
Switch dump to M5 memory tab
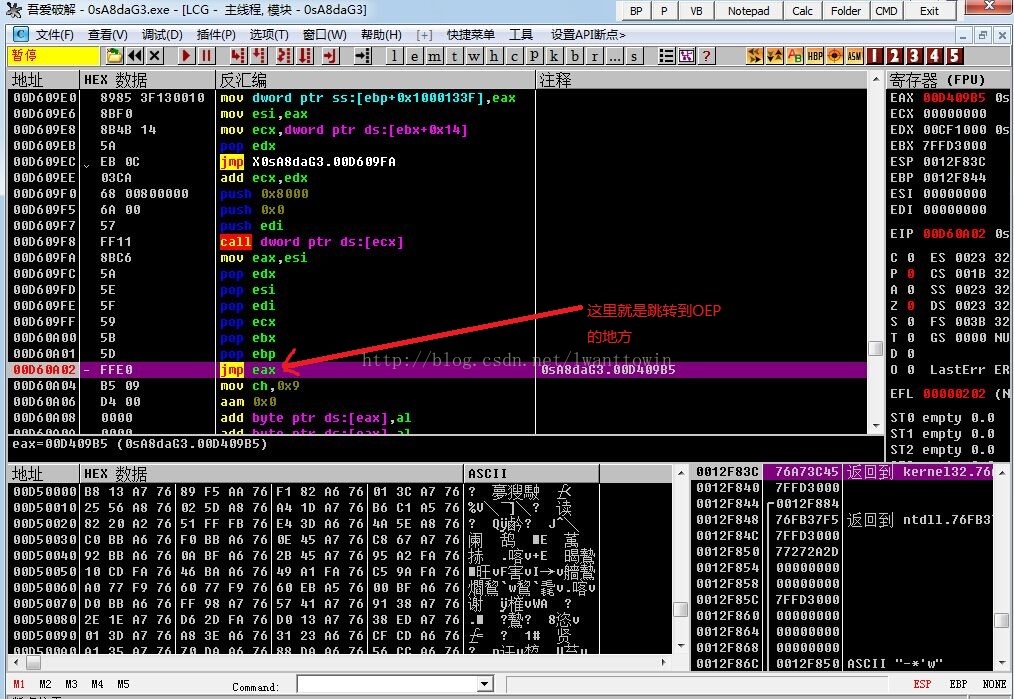(x=123, y=684)
